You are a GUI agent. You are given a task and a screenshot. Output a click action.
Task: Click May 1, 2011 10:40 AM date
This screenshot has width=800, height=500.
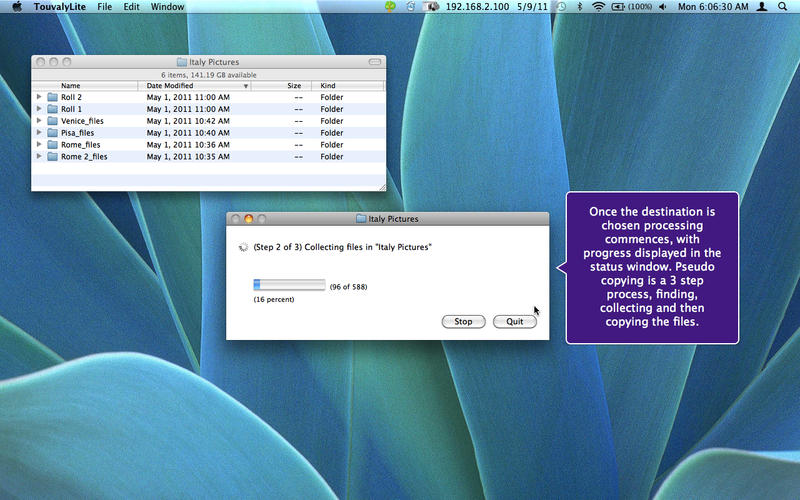pyautogui.click(x=188, y=133)
